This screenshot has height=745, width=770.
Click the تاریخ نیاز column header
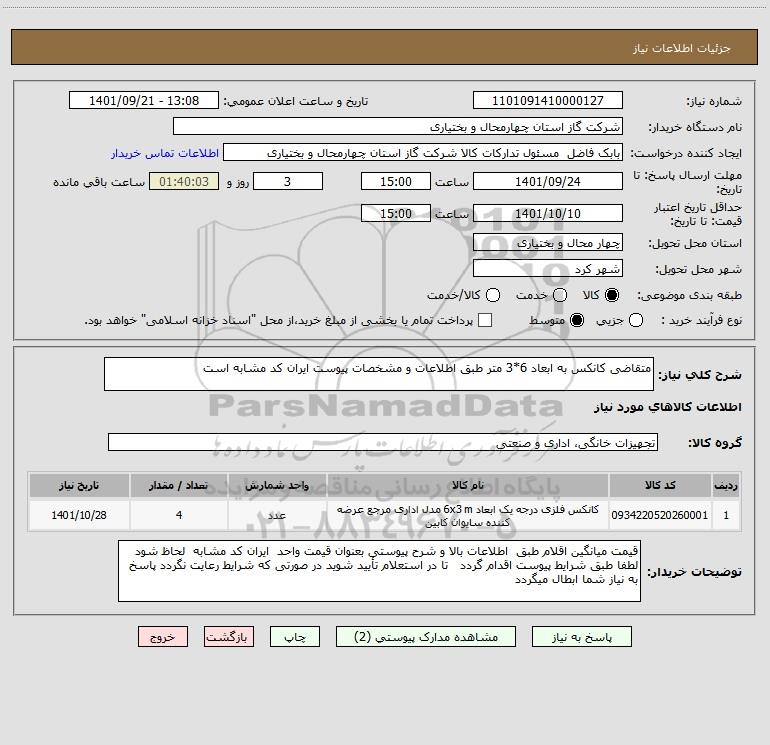79,485
